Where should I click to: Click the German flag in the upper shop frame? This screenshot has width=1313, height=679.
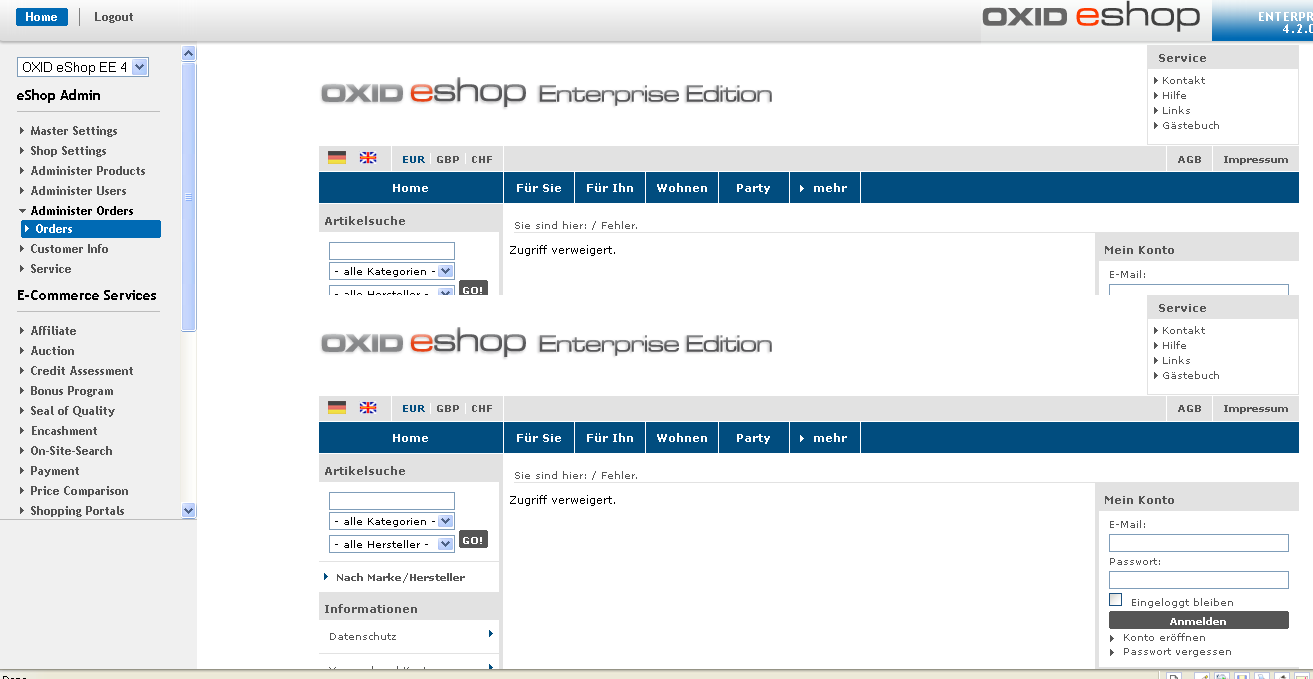(337, 158)
